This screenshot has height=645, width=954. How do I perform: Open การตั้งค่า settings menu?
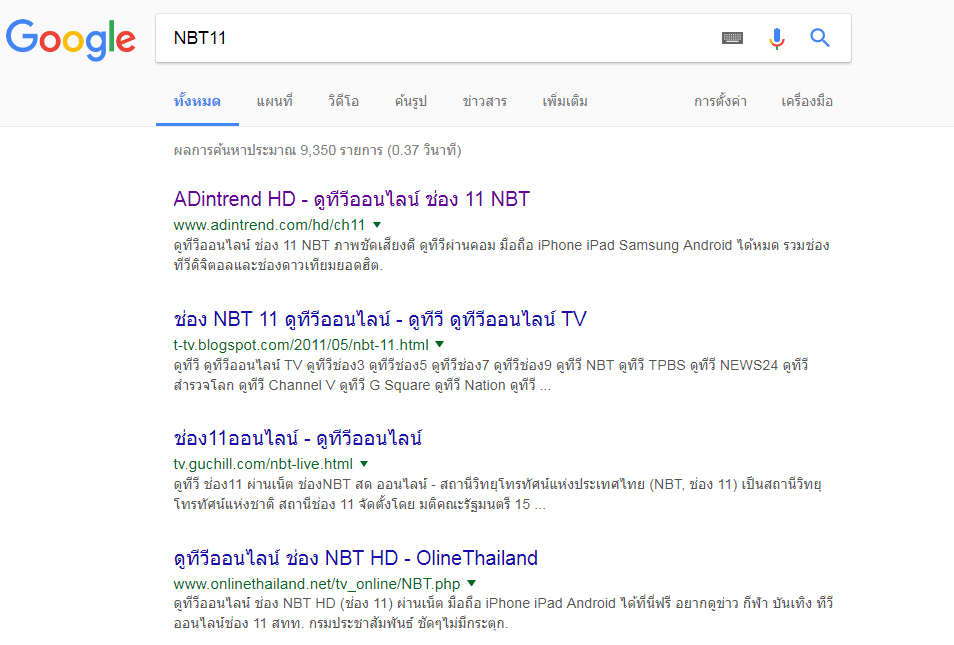pyautogui.click(x=720, y=101)
